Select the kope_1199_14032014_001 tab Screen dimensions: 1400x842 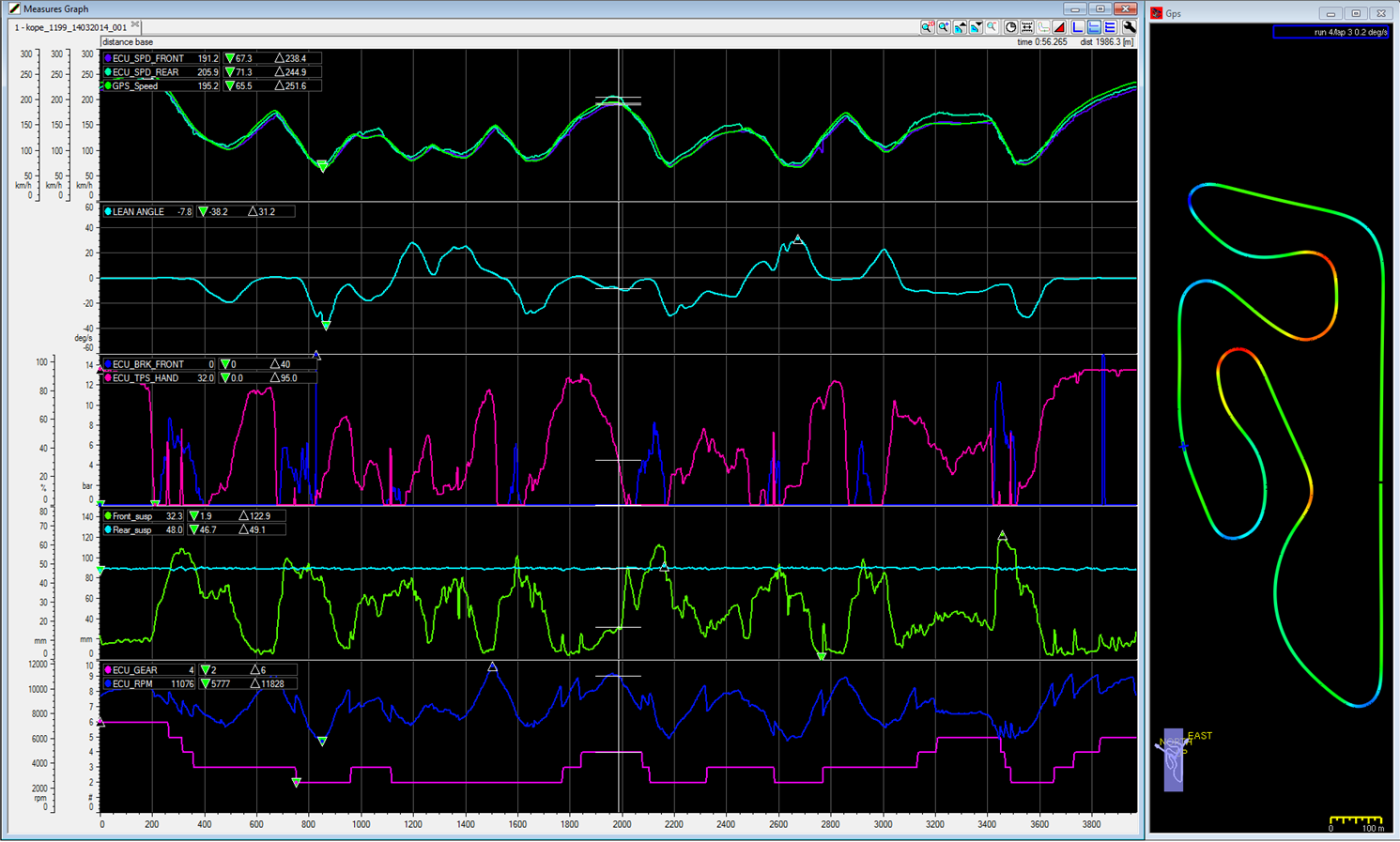71,27
